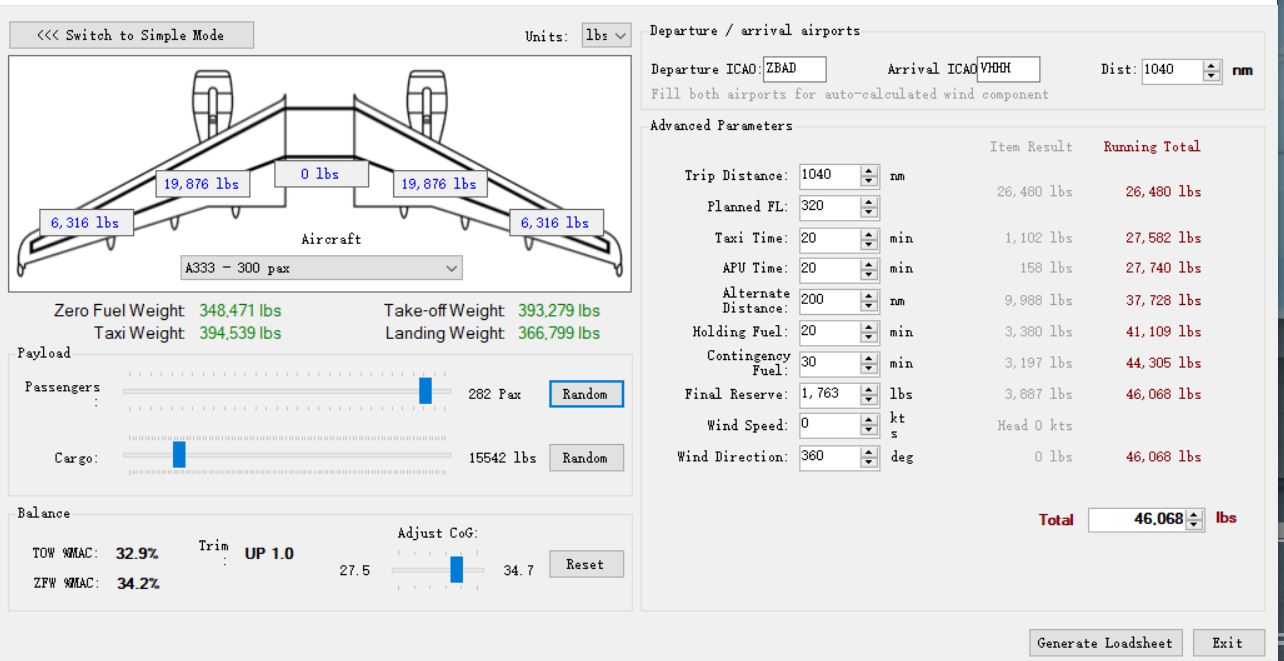Screen dimensions: 1284x661
Task: Click Random button for Cargo
Action: [x=585, y=458]
